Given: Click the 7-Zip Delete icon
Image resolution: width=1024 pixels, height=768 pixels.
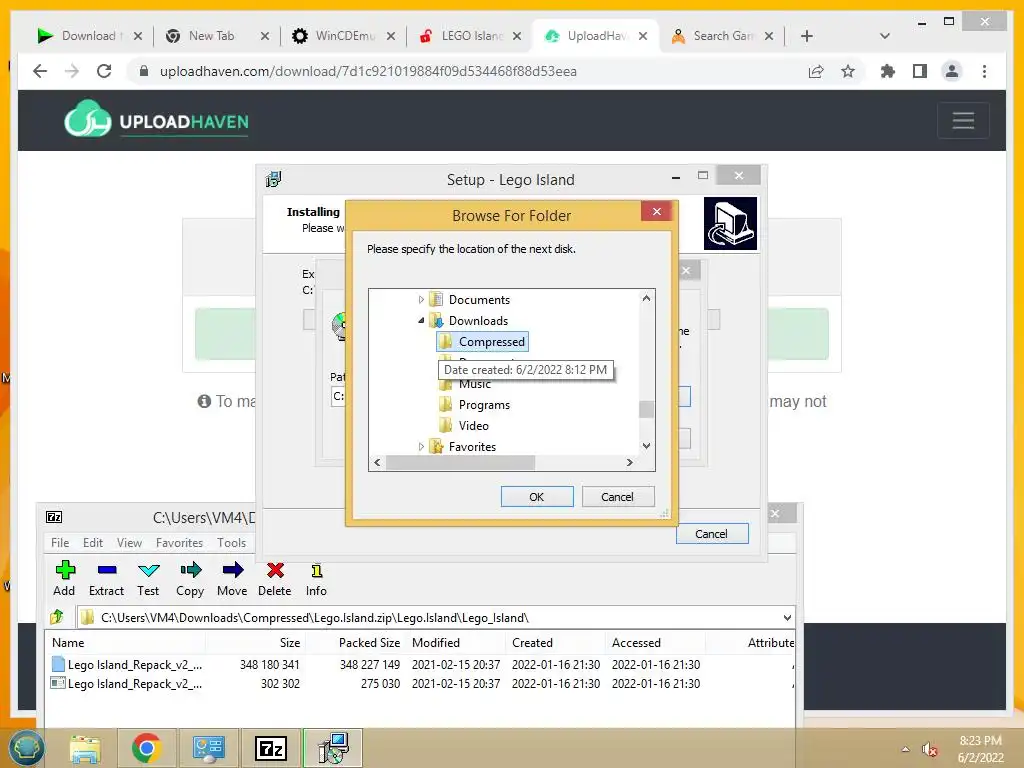Looking at the screenshot, I should [x=274, y=578].
